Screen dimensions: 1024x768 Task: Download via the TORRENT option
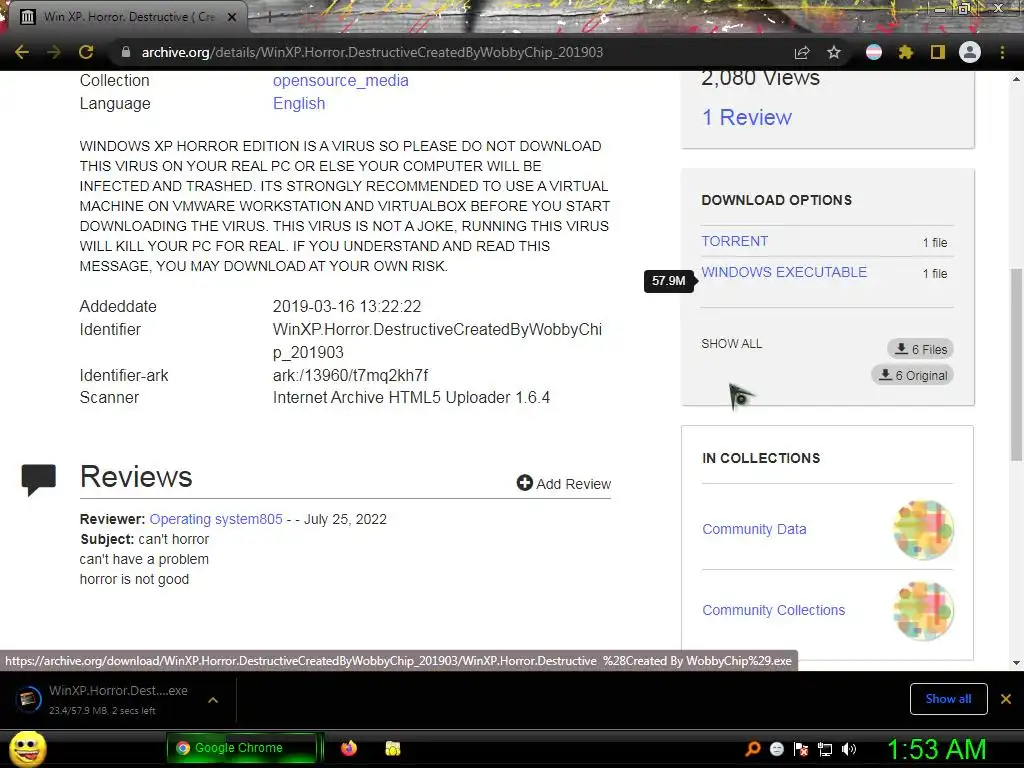tap(734, 241)
